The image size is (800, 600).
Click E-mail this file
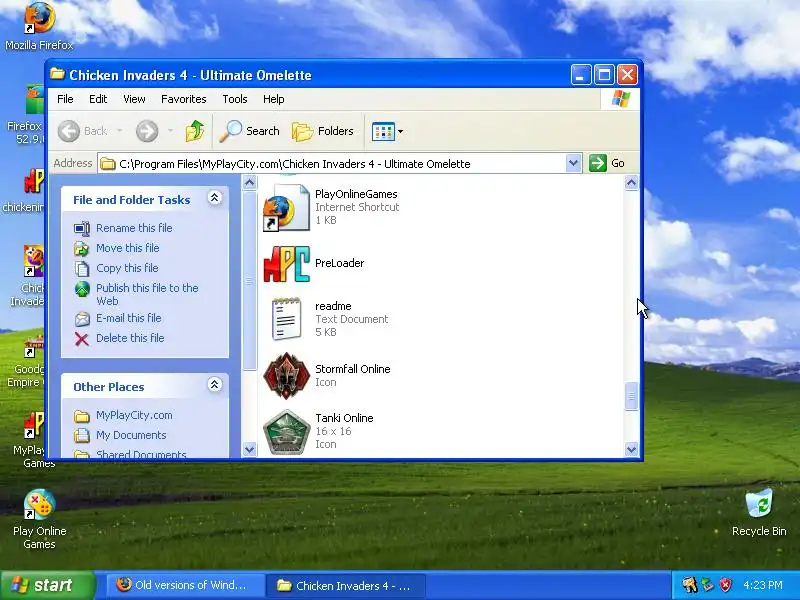click(x=129, y=318)
